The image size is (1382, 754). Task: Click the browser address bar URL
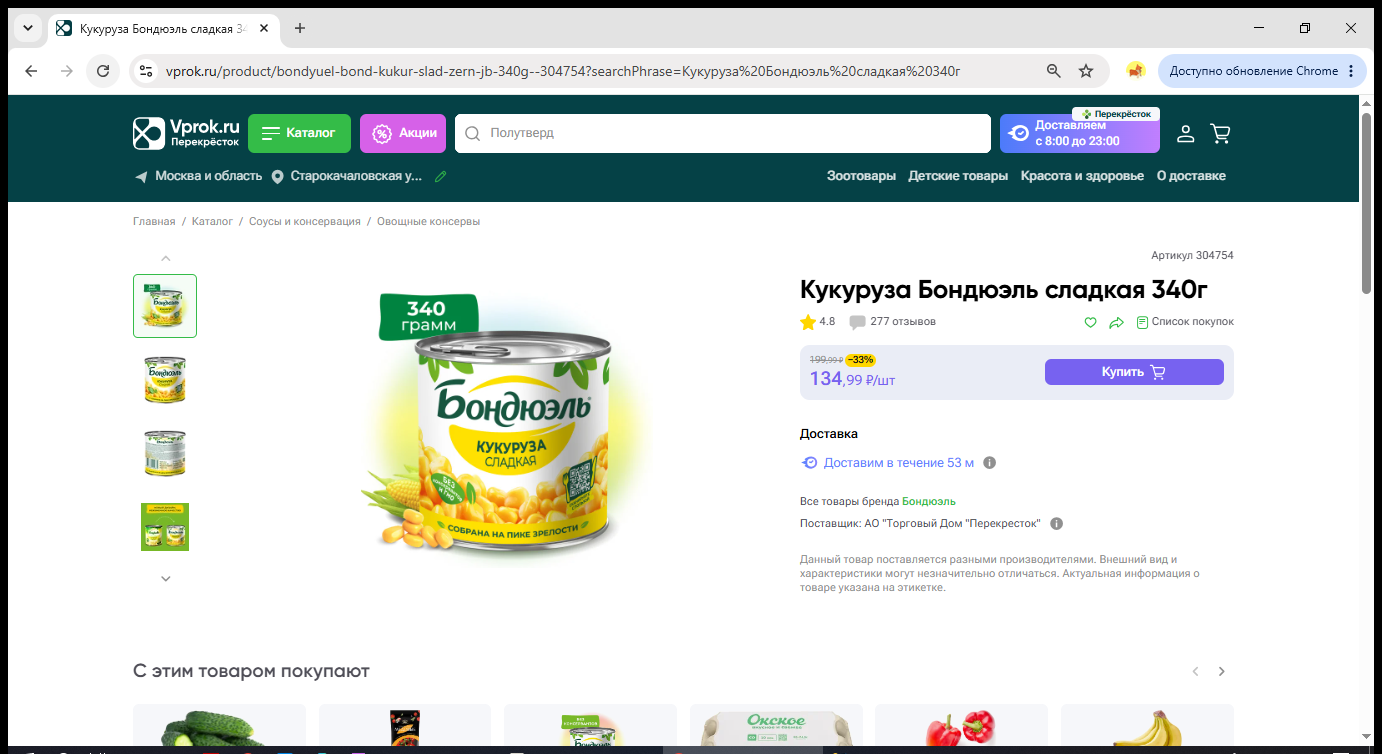point(562,71)
